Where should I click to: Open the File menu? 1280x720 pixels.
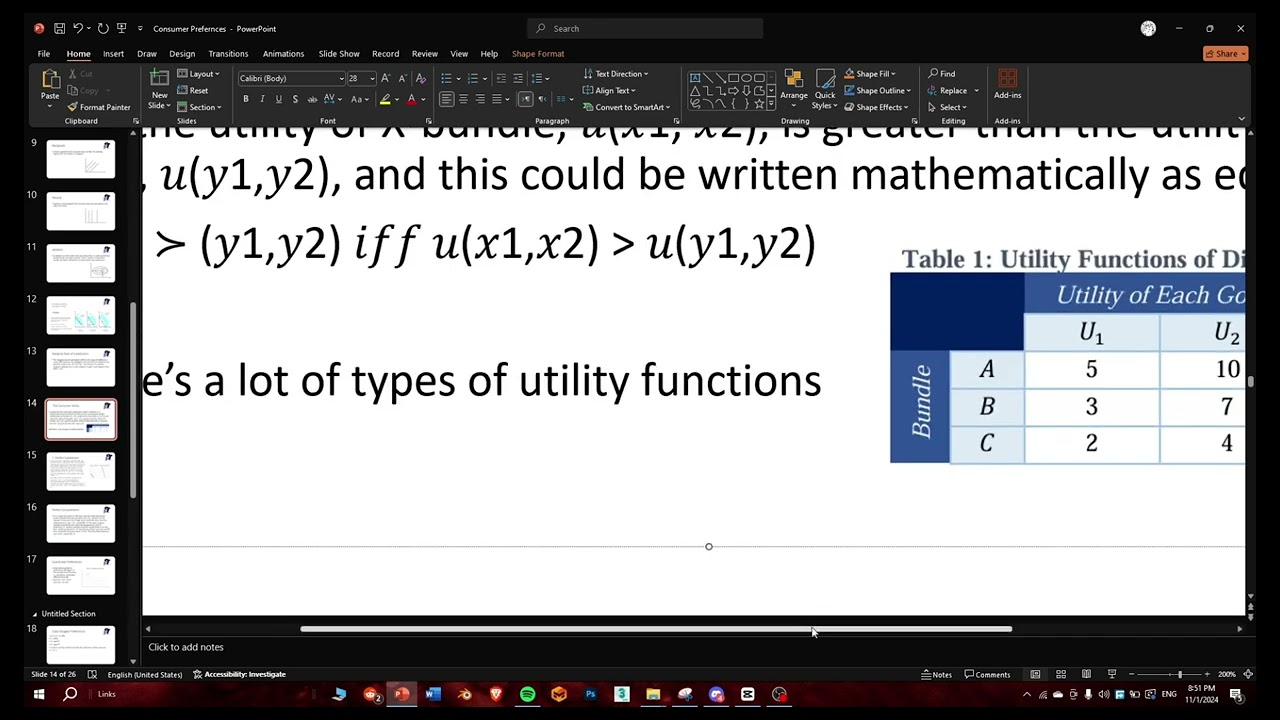pyautogui.click(x=44, y=53)
